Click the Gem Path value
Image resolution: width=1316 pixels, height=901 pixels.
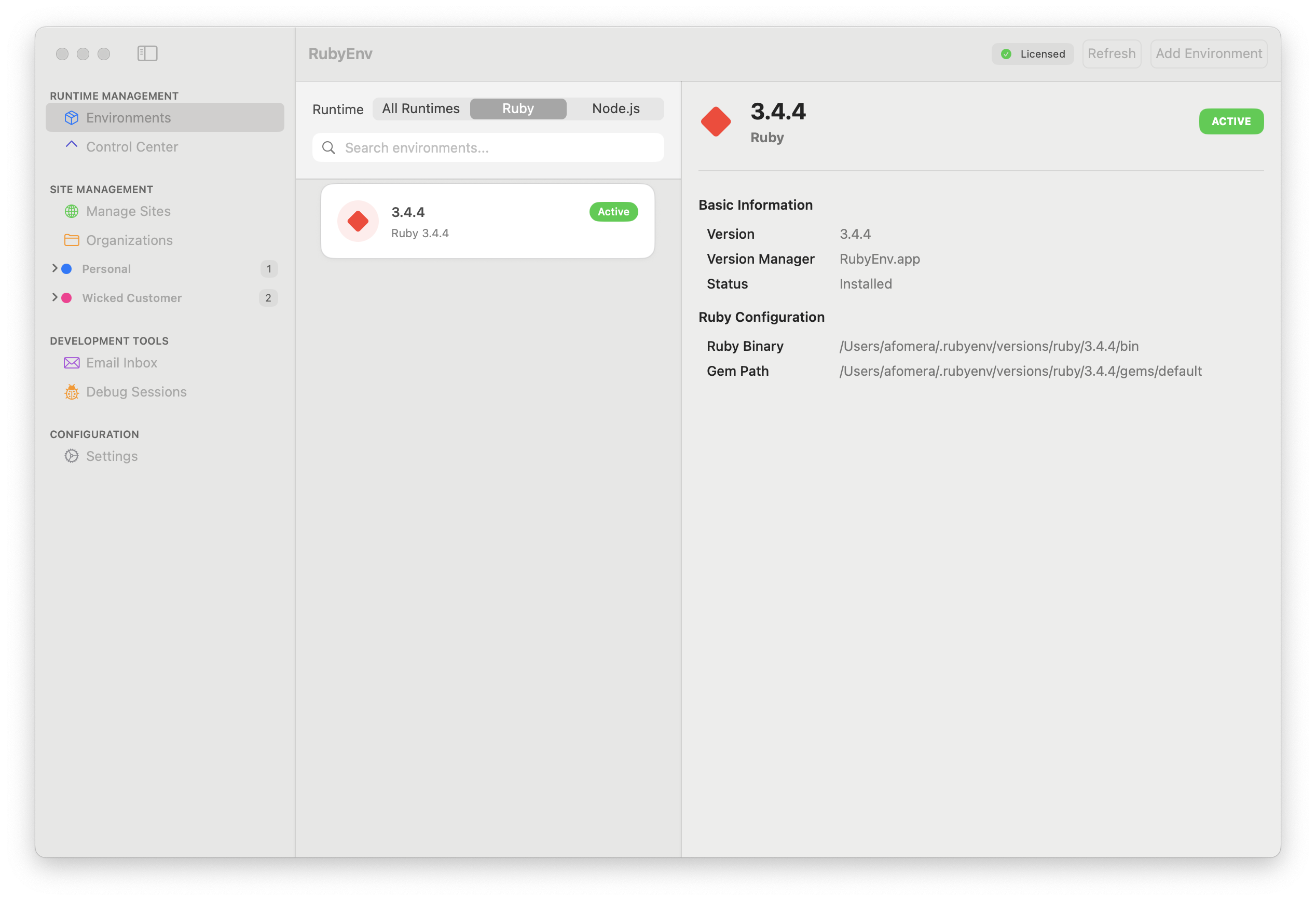click(x=1020, y=371)
